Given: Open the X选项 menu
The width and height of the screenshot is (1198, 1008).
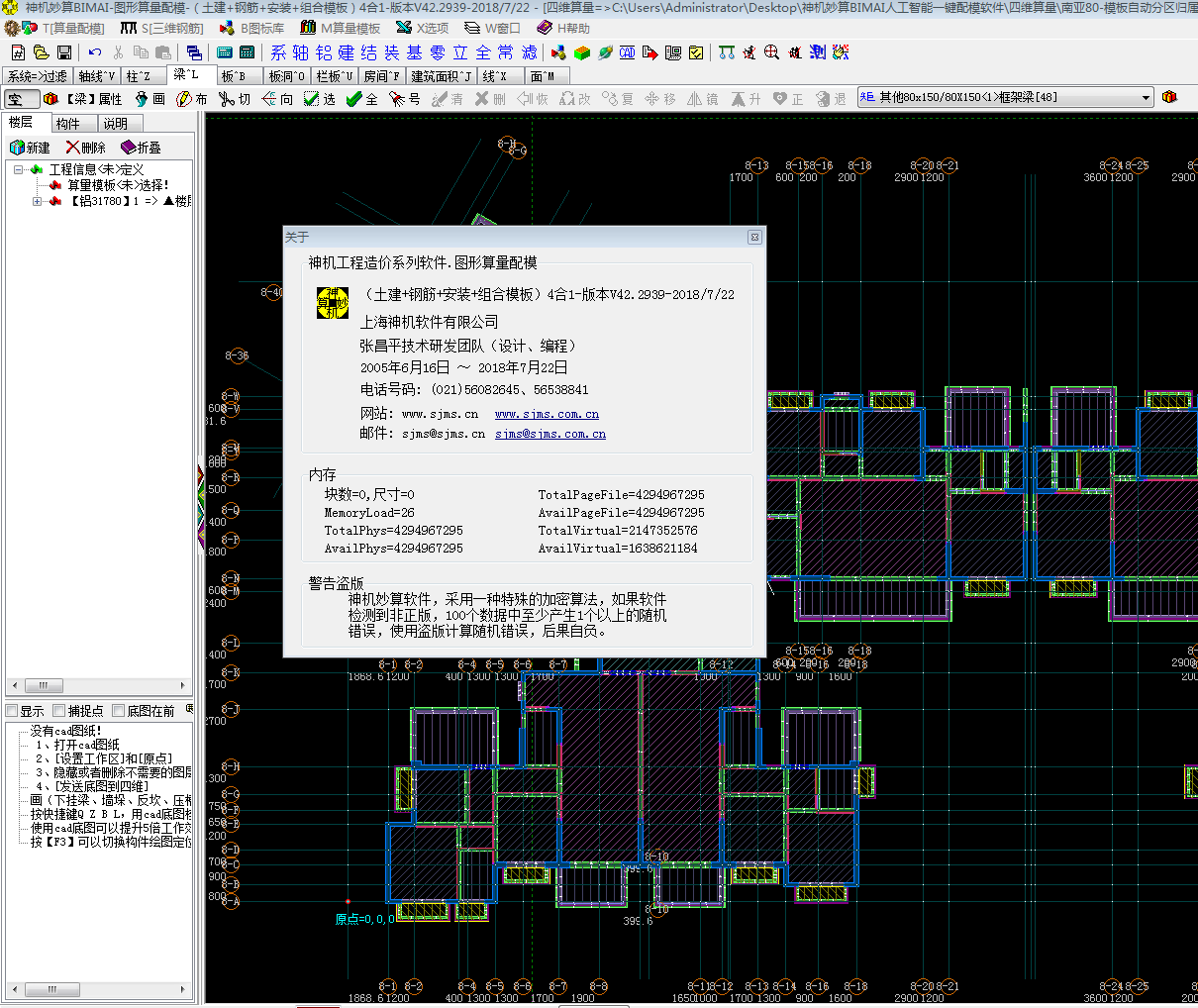Looking at the screenshot, I should (x=422, y=28).
